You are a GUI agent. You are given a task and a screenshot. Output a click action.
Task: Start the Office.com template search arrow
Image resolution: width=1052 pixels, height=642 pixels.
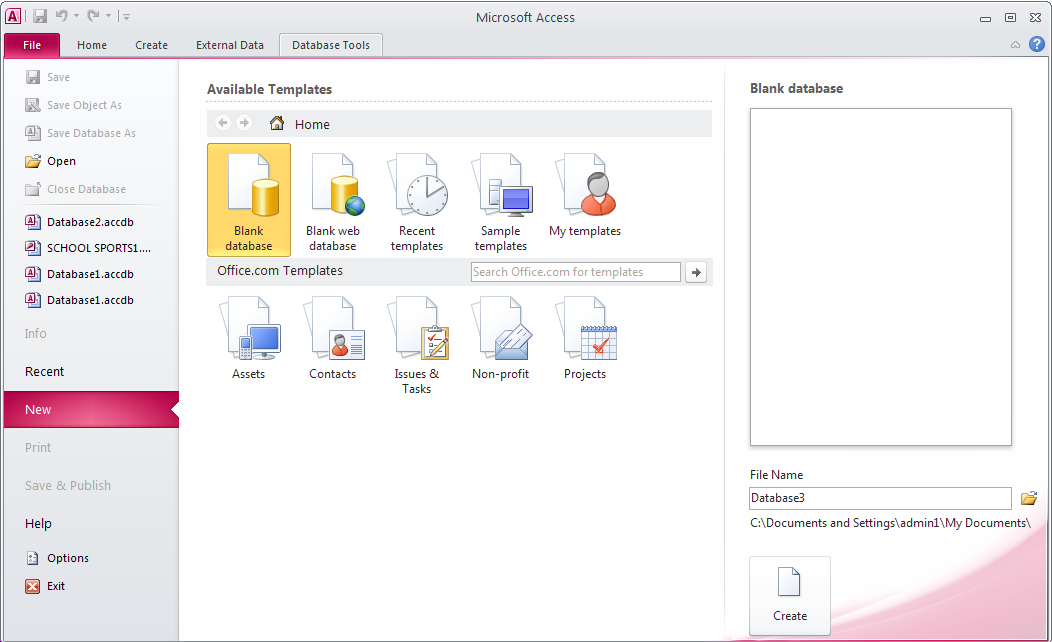(x=696, y=272)
